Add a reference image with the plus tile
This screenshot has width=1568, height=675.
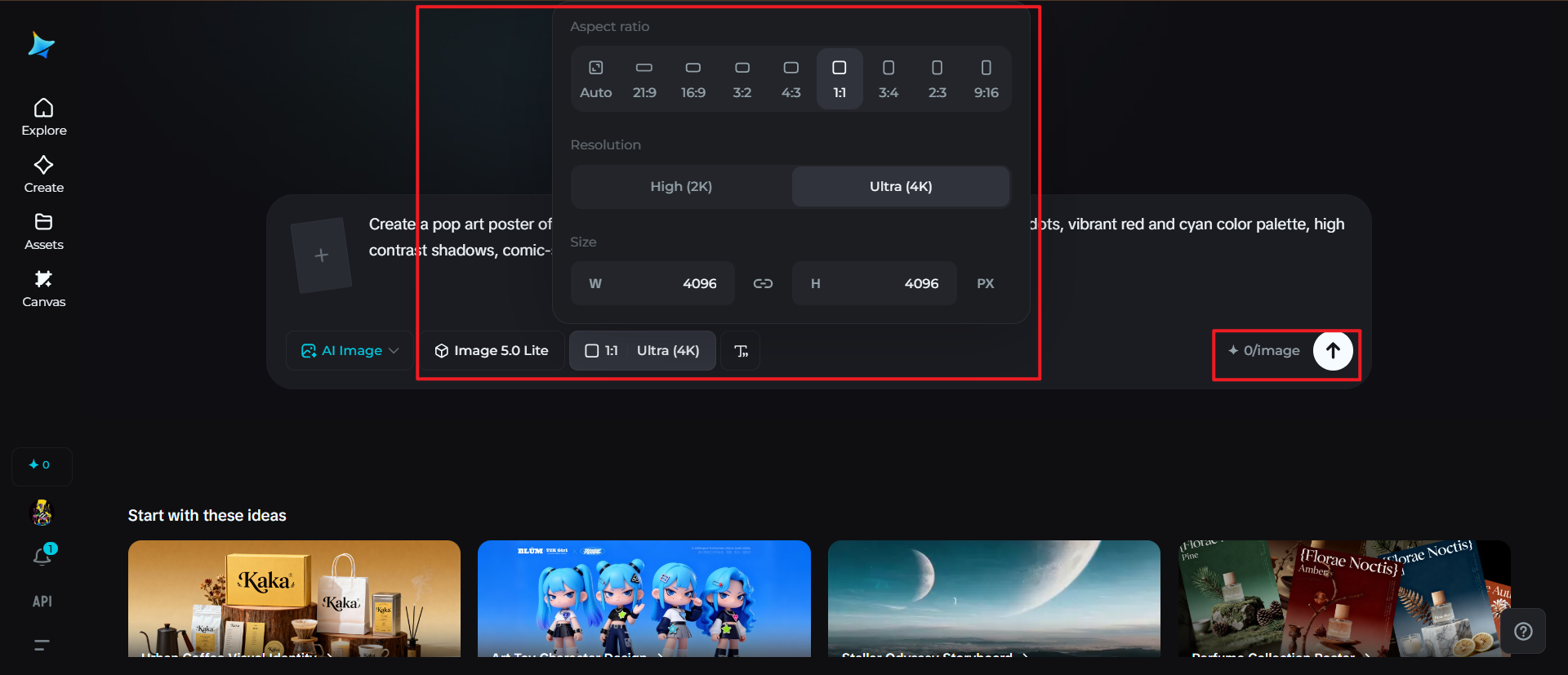[x=322, y=255]
